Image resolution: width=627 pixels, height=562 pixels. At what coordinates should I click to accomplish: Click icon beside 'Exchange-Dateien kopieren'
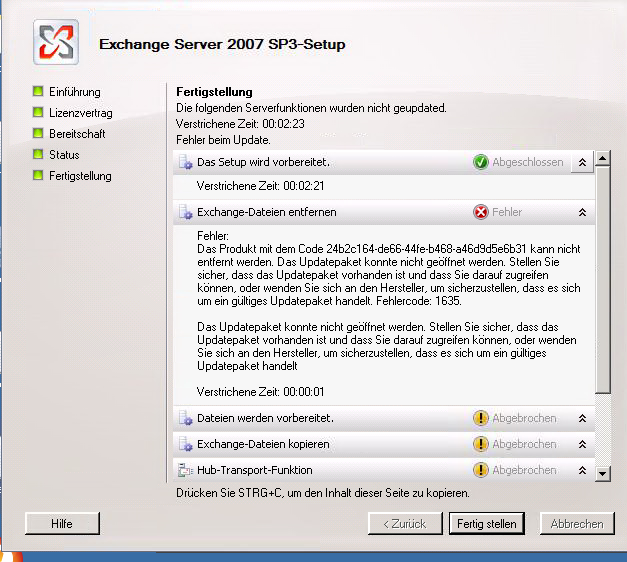tap(185, 444)
